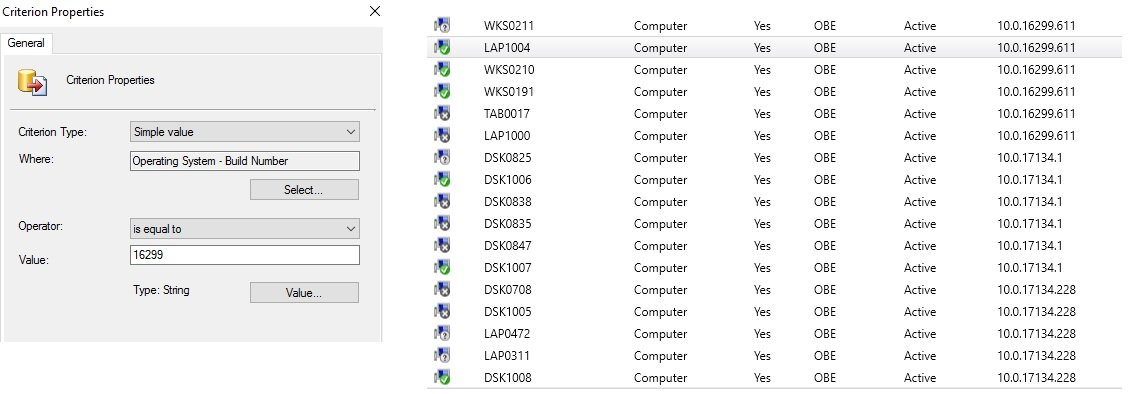Select the LAP0311 device row
The image size is (1129, 394).
[x=776, y=356]
